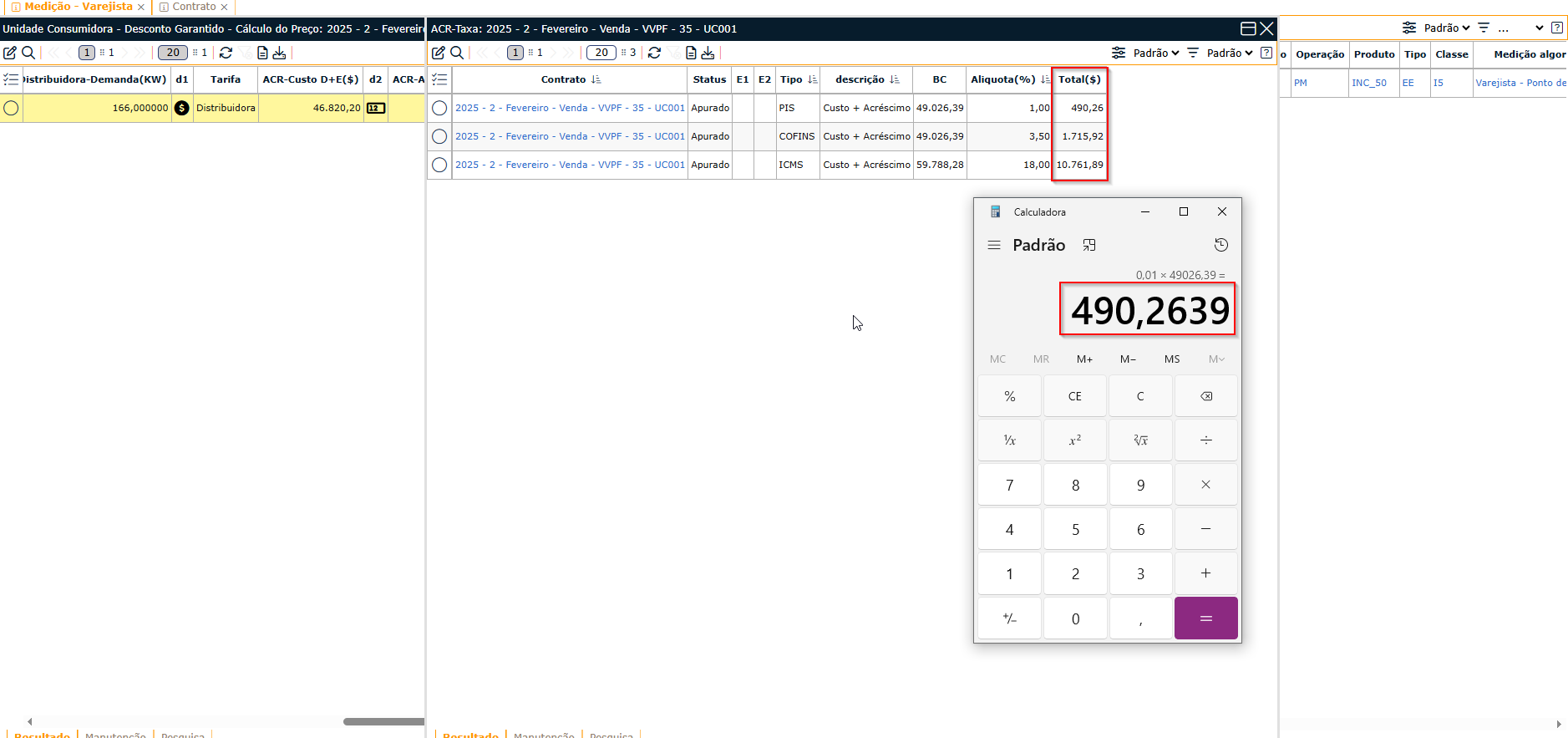The image size is (1568, 738).
Task: Open the calculator history
Action: (x=1220, y=245)
